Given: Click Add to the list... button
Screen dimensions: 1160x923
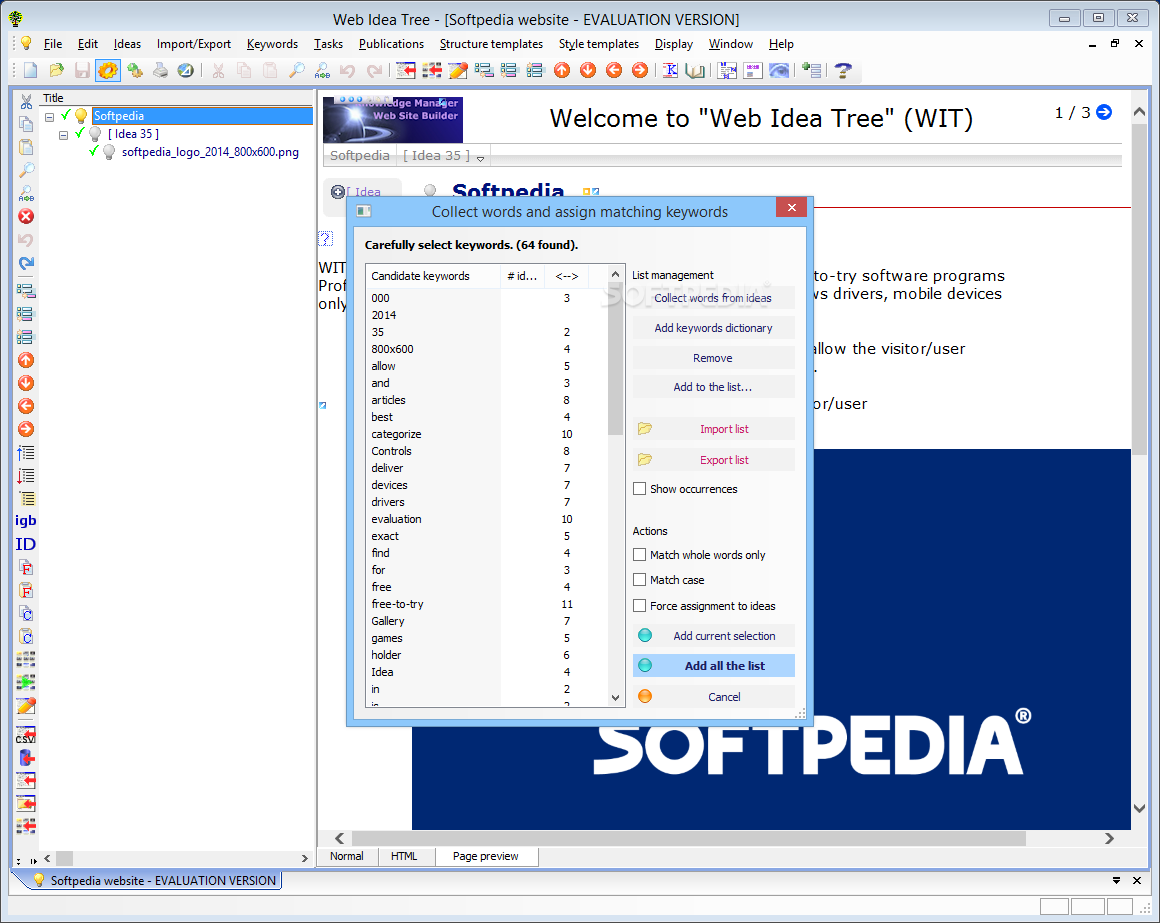Looking at the screenshot, I should 713,387.
